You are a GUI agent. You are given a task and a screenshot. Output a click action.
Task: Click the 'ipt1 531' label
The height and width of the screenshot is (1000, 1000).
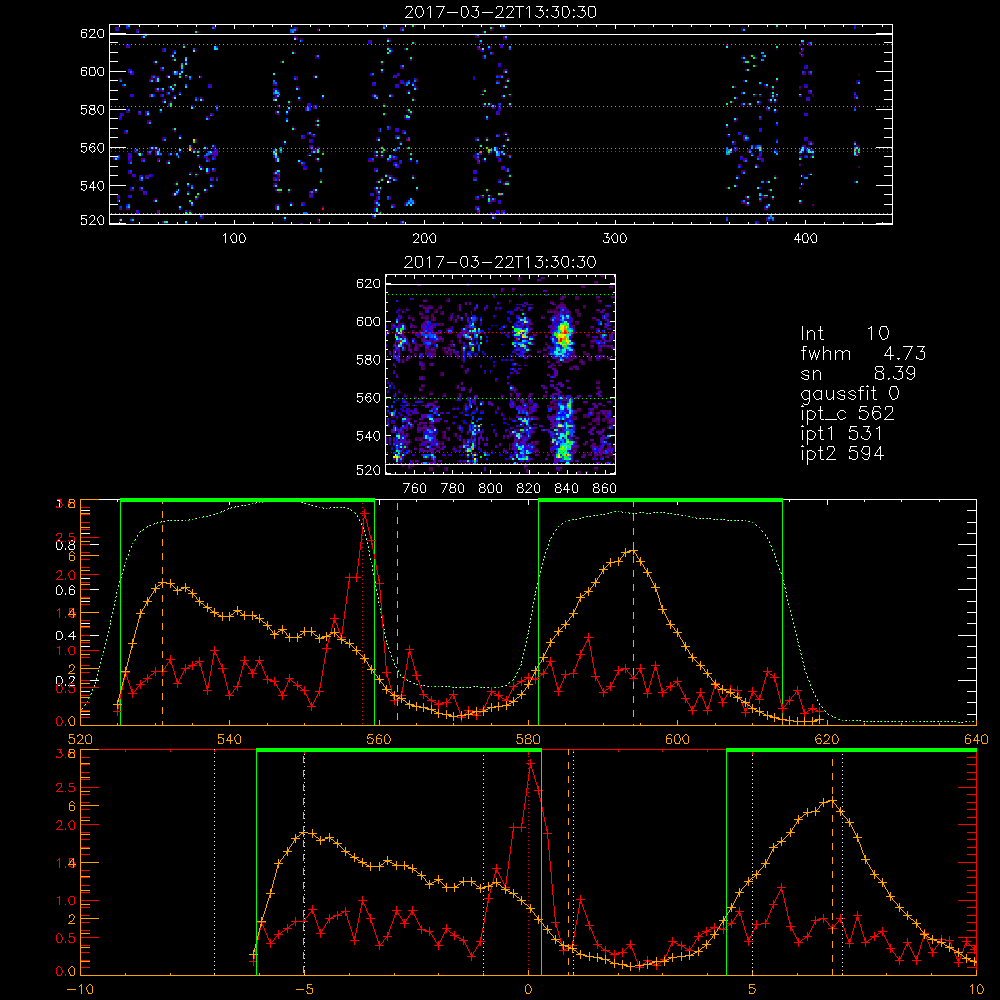click(x=841, y=434)
